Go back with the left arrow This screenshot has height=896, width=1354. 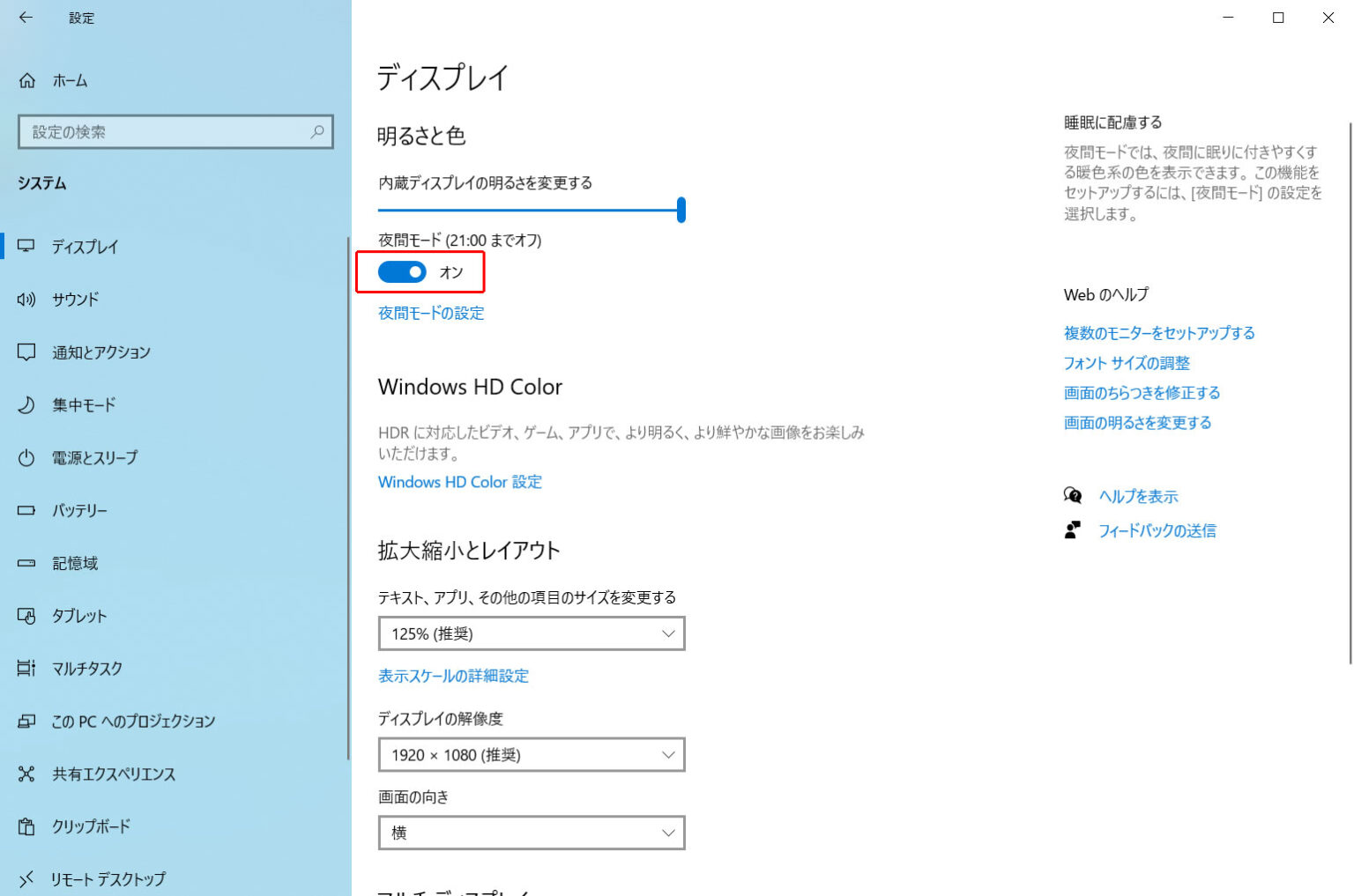25,18
